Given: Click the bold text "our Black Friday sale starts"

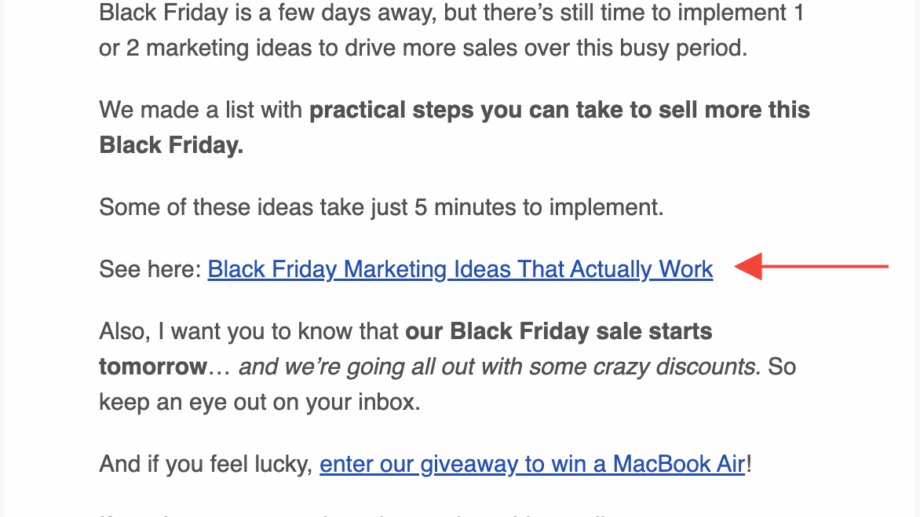Looking at the screenshot, I should pos(558,330).
